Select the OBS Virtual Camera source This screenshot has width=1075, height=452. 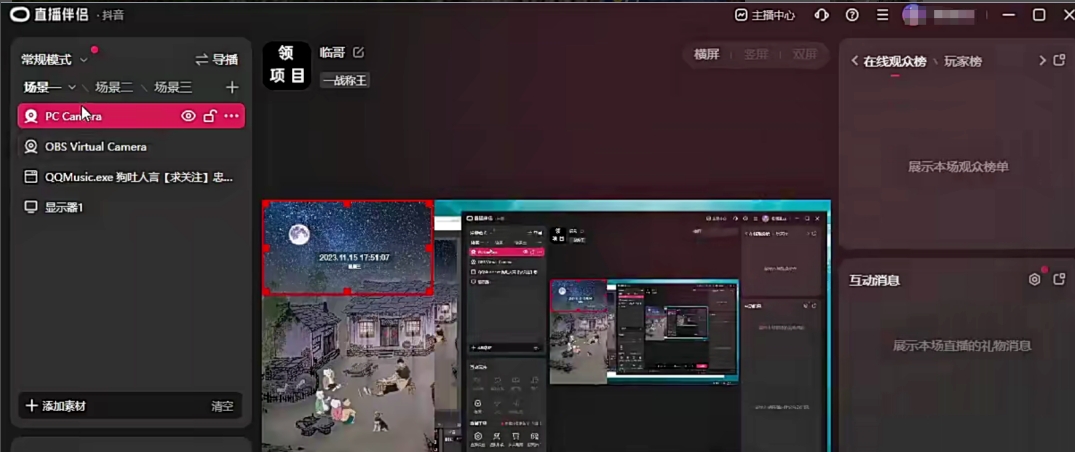[95, 147]
